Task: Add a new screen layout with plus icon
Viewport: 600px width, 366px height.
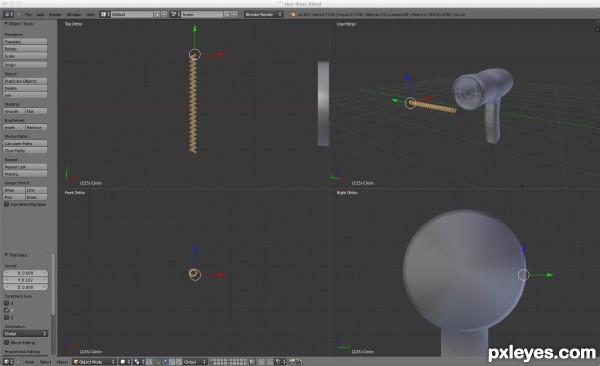Action: [157, 14]
